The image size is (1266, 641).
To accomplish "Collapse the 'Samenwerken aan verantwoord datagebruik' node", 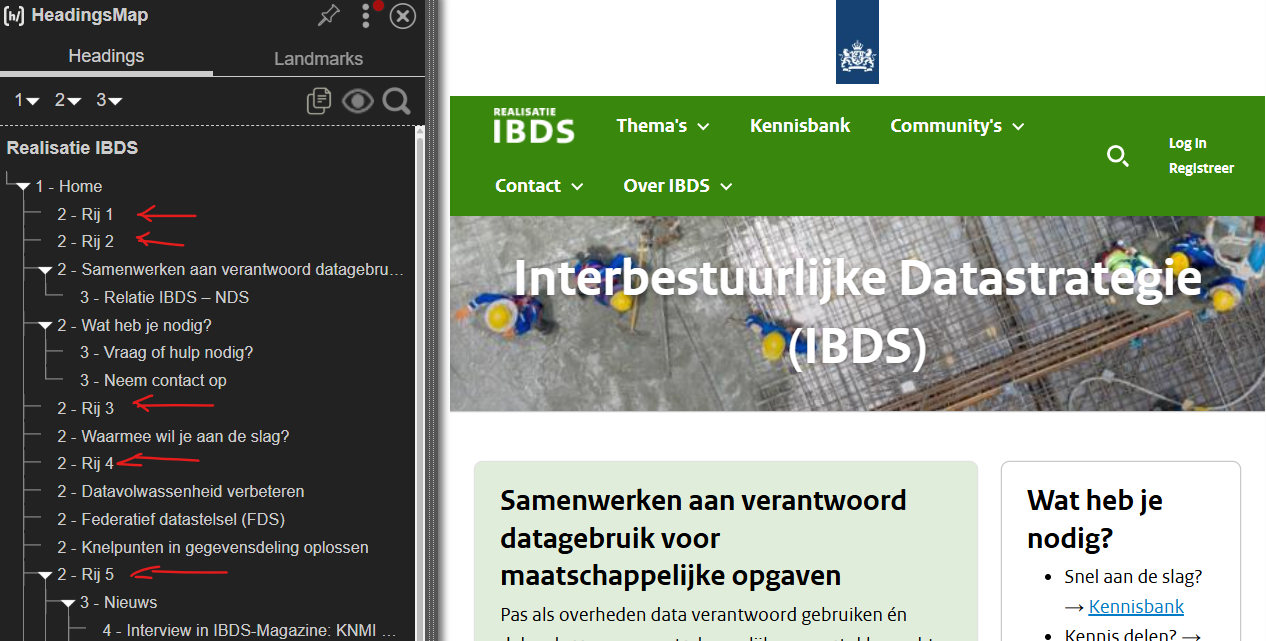I will (45, 270).
